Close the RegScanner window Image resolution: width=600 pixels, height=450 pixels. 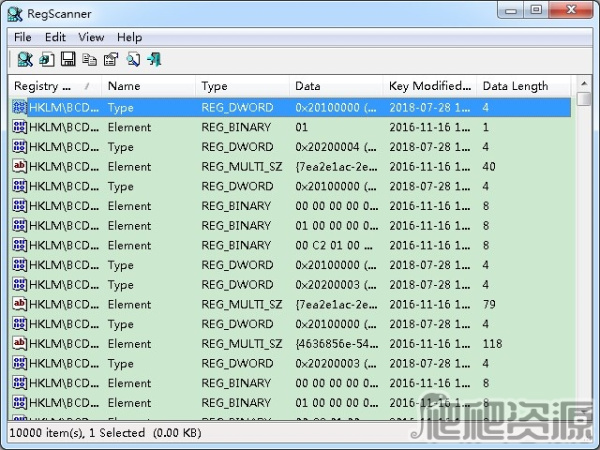click(571, 10)
